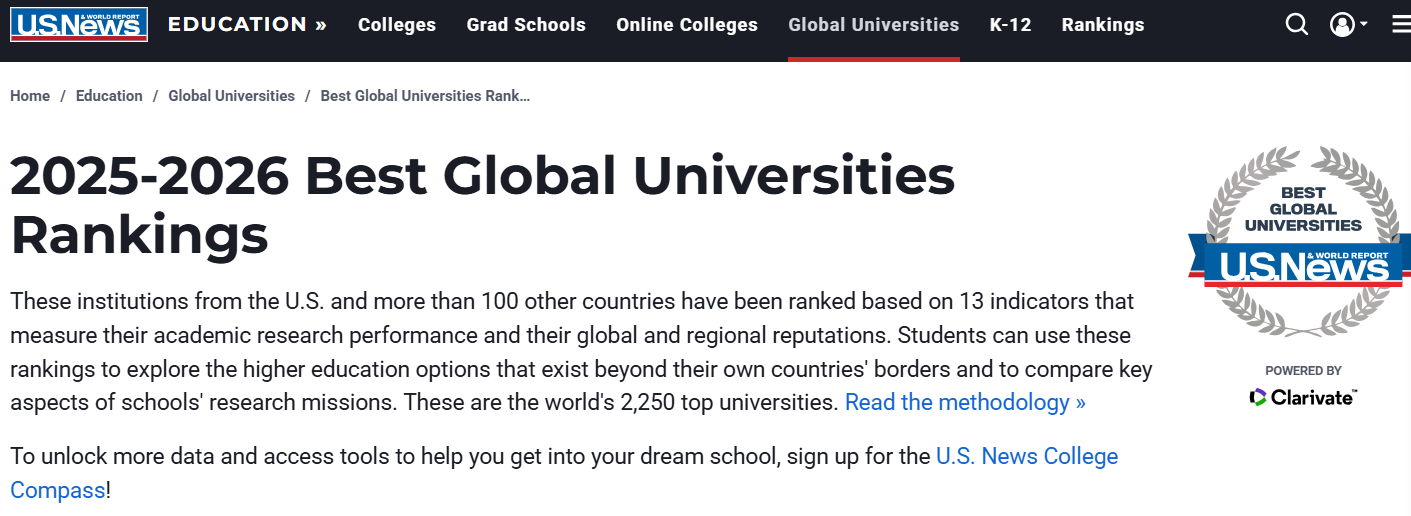Click the Clarivate logo

[1303, 397]
